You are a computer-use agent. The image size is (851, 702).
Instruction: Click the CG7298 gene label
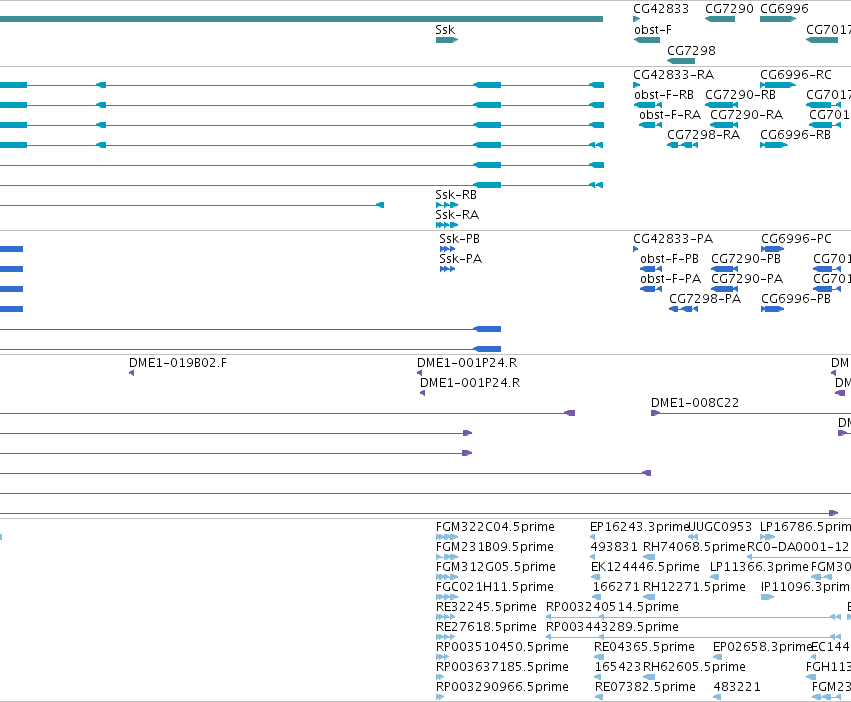(x=691, y=50)
